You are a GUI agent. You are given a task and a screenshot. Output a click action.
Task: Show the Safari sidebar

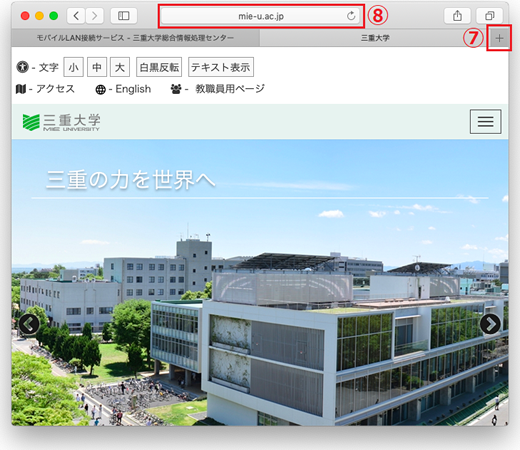[124, 16]
